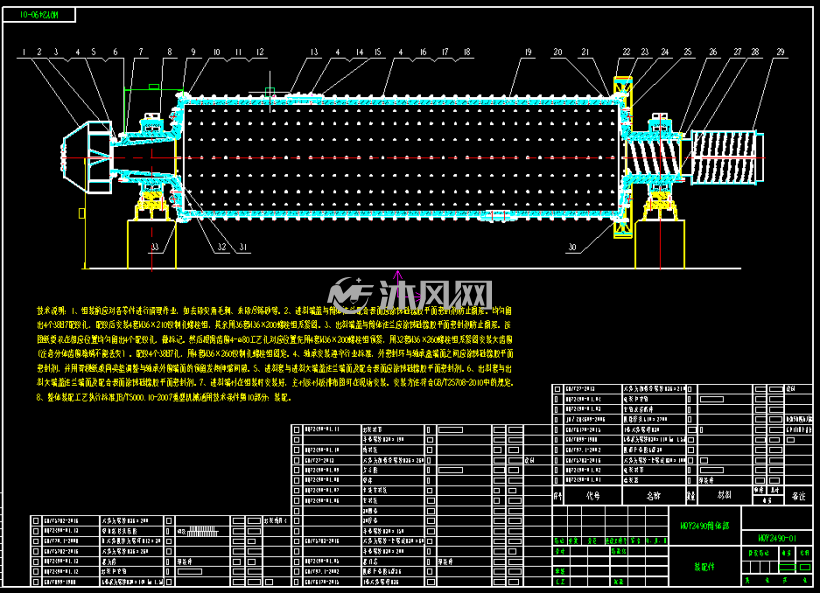Select part callout number 28
Image resolution: width=820 pixels, height=593 pixels.
pos(755,52)
